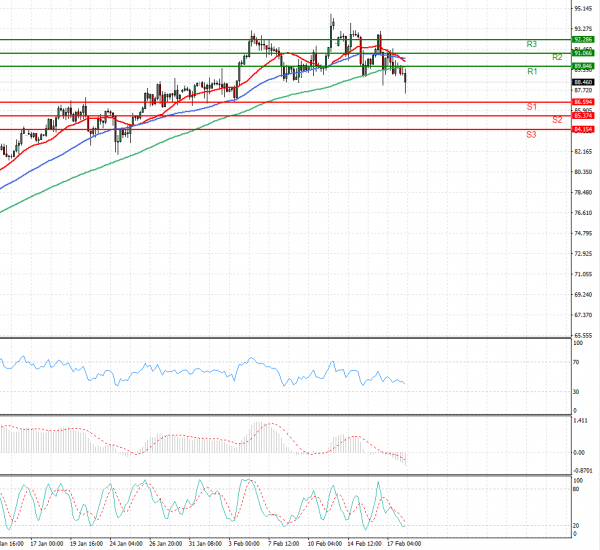Click the 10 Feb 04:00 date label
The image size is (600, 550).
[325, 543]
